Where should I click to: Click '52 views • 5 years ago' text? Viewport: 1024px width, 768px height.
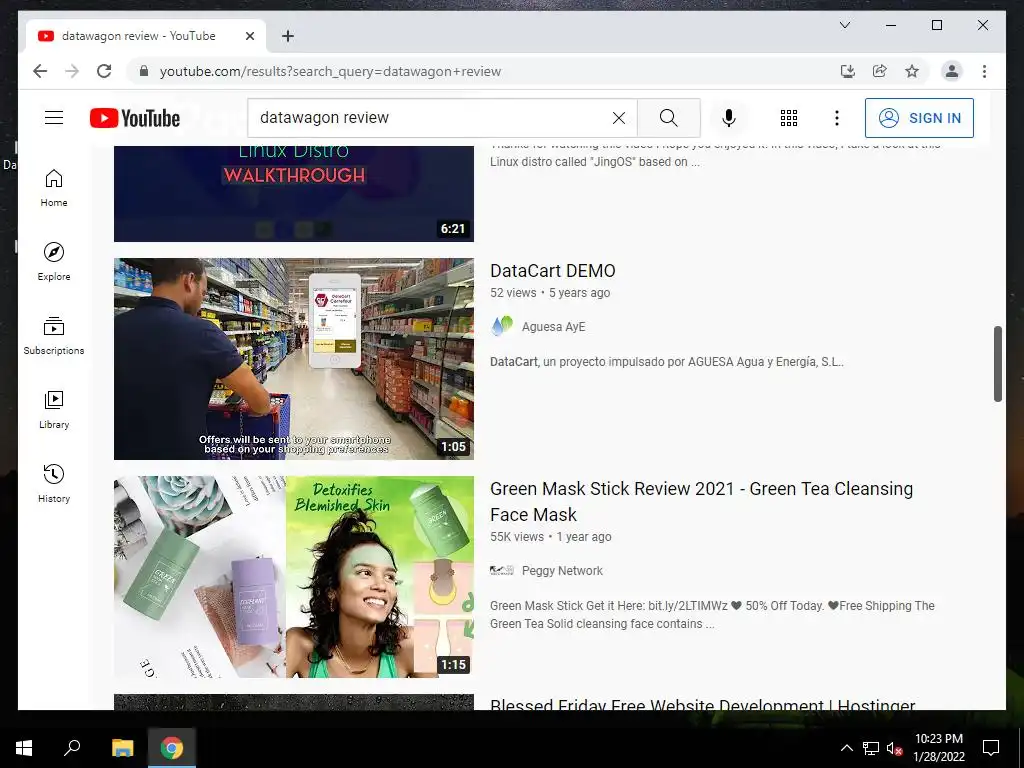click(x=550, y=293)
